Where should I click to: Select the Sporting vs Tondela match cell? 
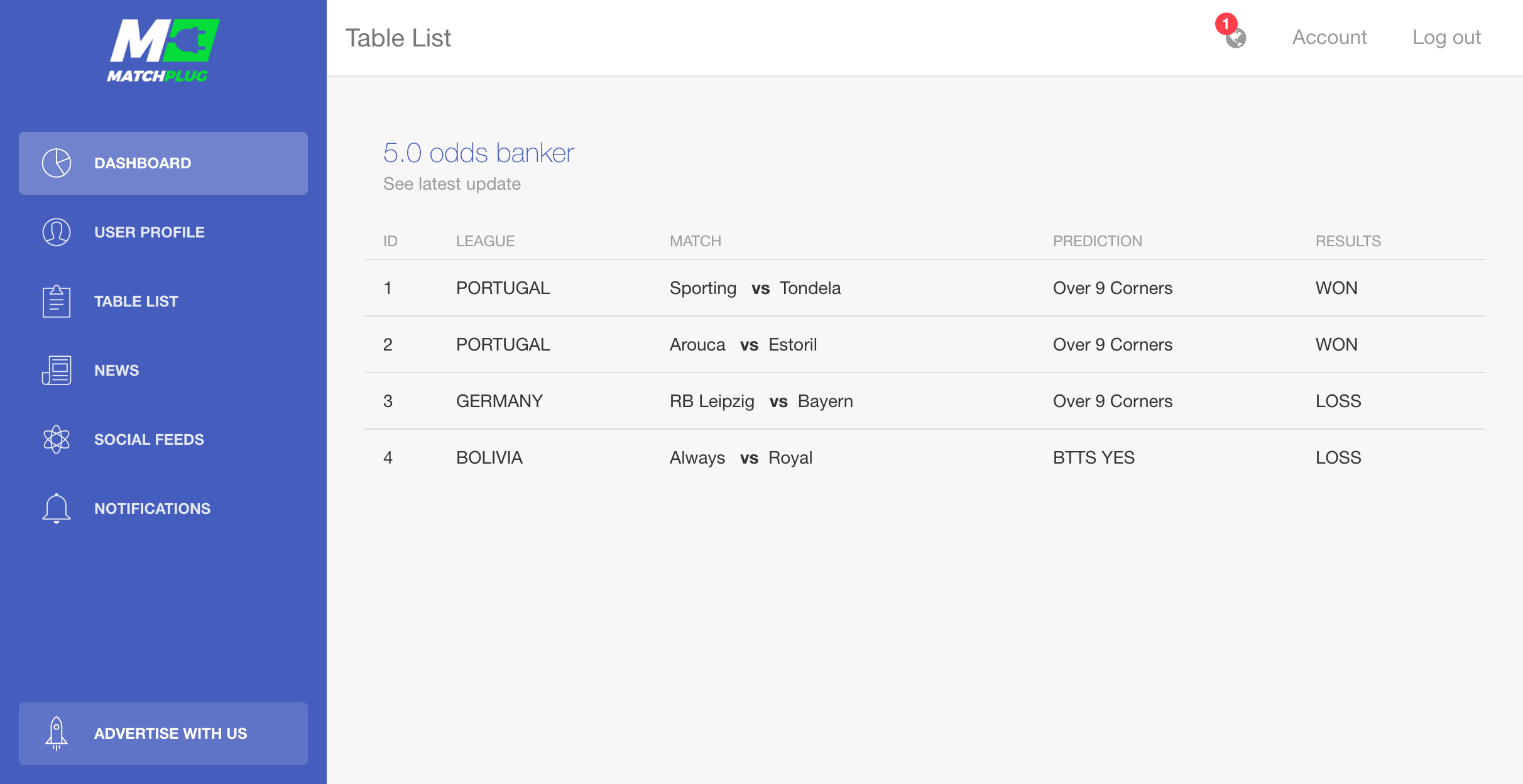(755, 288)
